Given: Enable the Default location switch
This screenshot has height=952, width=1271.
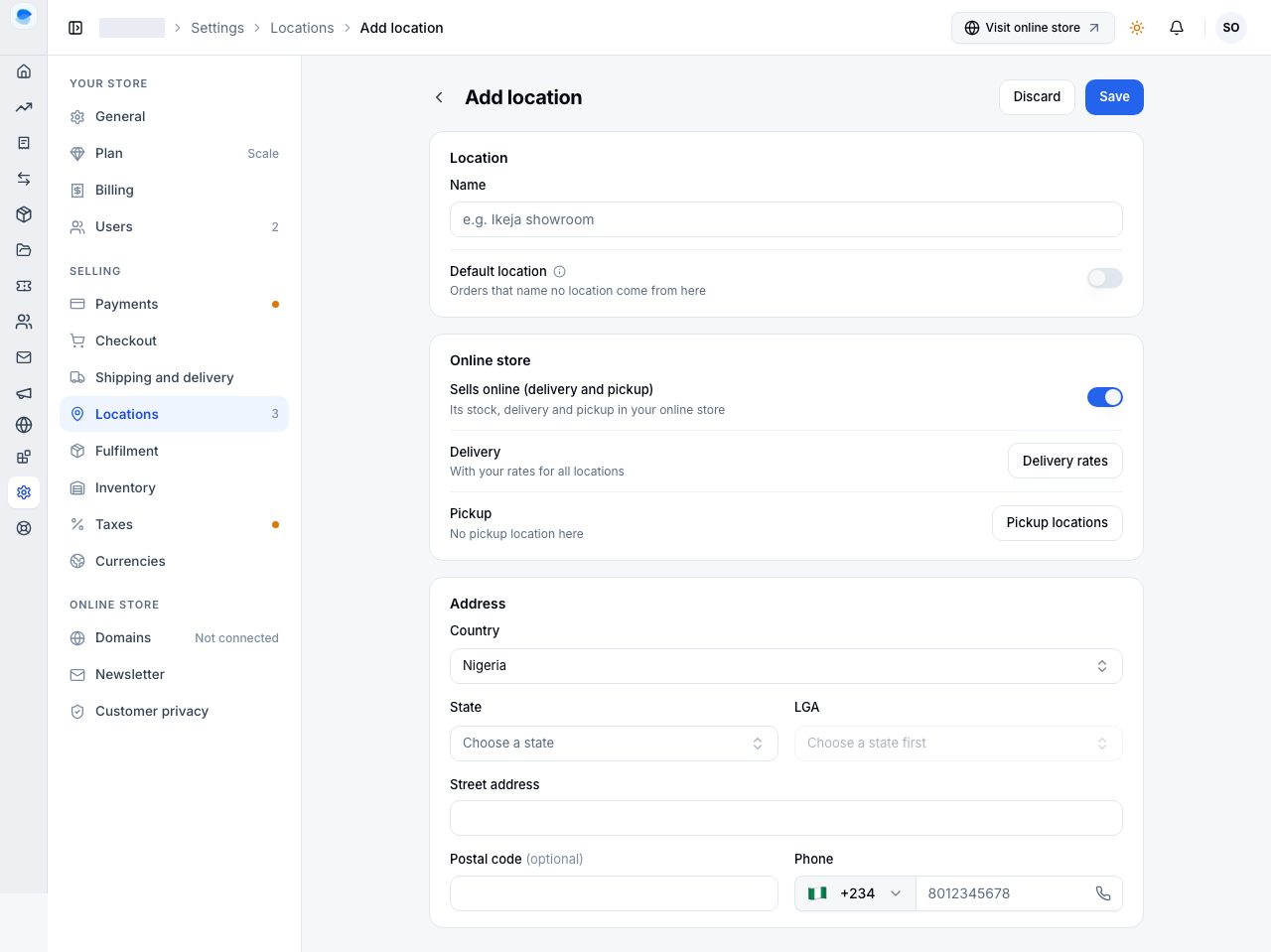Looking at the screenshot, I should pos(1105,279).
